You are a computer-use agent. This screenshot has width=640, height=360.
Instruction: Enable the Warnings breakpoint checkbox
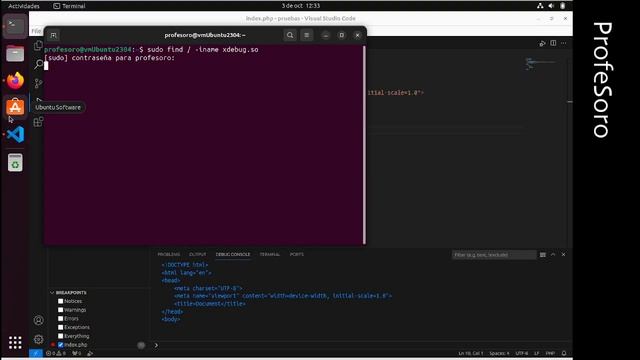pos(60,310)
